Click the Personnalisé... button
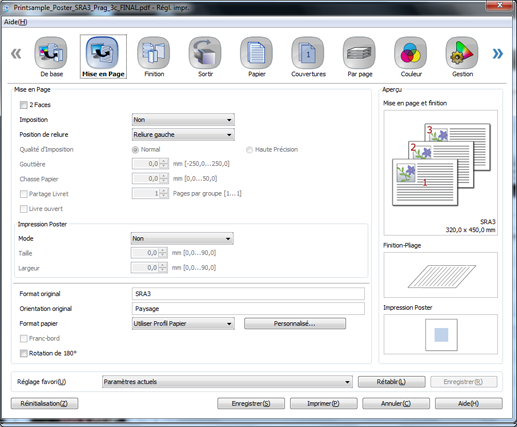Screen dimensions: 517x427 (x=295, y=324)
